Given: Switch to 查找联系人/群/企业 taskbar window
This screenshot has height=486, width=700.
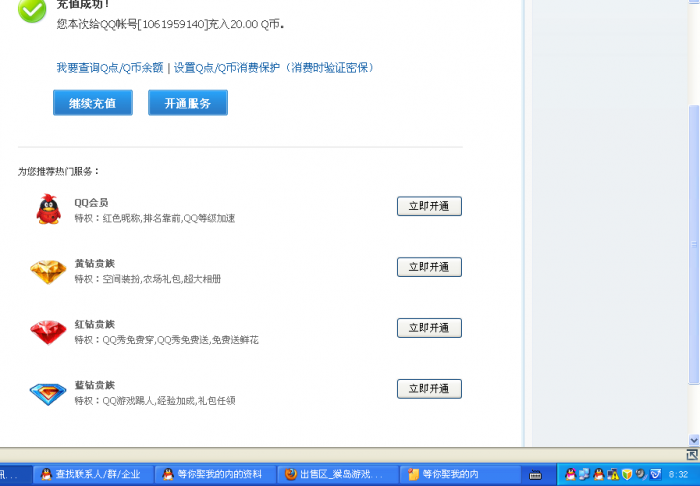Looking at the screenshot, I should pyautogui.click(x=93, y=474).
